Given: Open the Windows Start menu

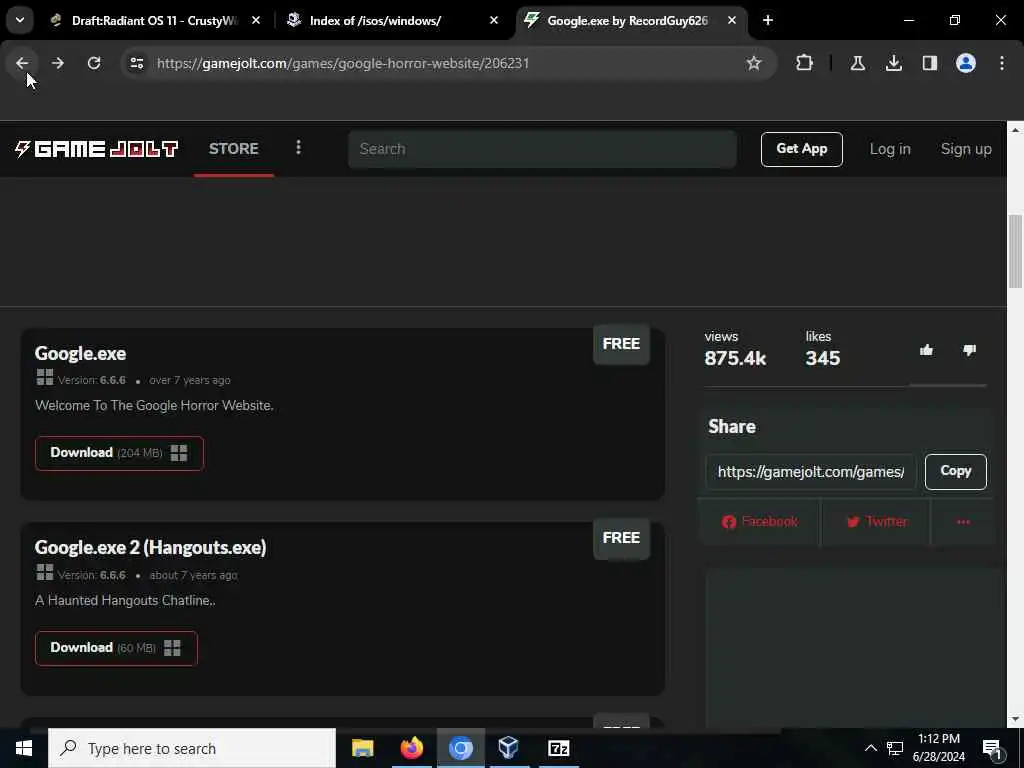Looking at the screenshot, I should (x=24, y=748).
